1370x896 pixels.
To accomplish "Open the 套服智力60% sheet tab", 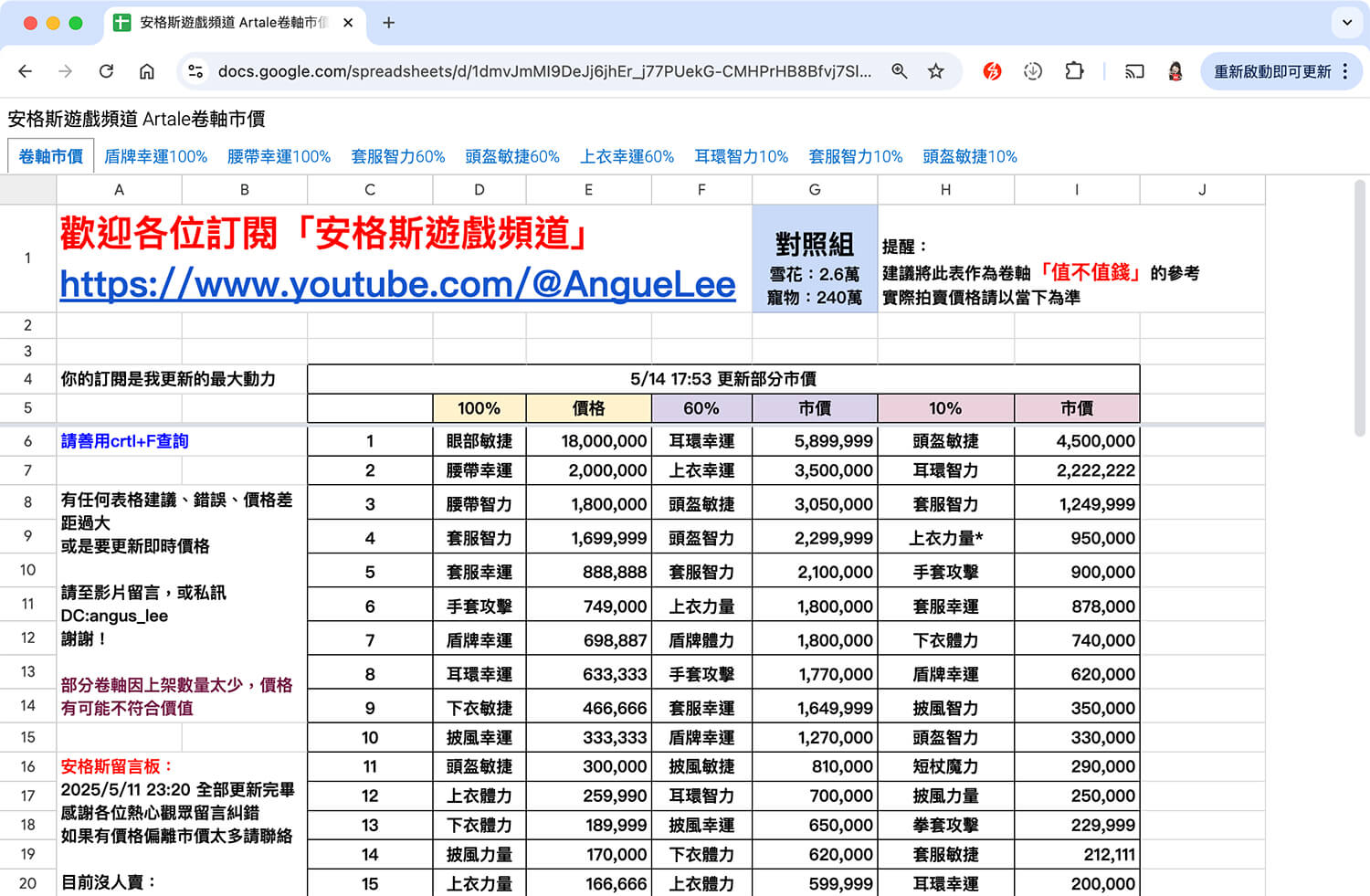I will point(397,156).
